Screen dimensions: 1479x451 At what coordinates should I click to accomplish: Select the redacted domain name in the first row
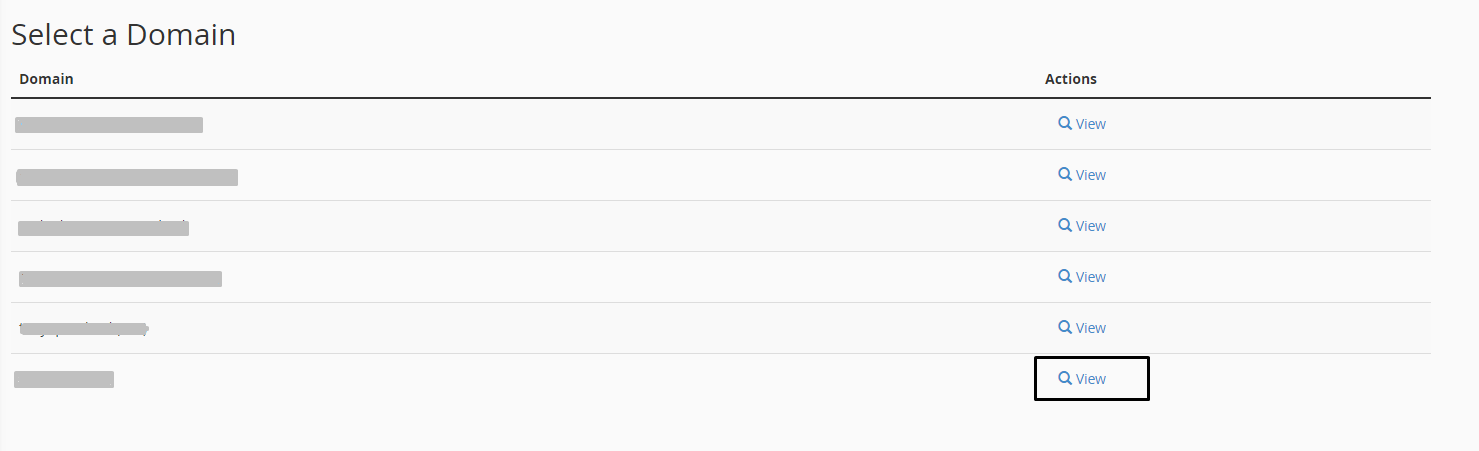tap(109, 125)
